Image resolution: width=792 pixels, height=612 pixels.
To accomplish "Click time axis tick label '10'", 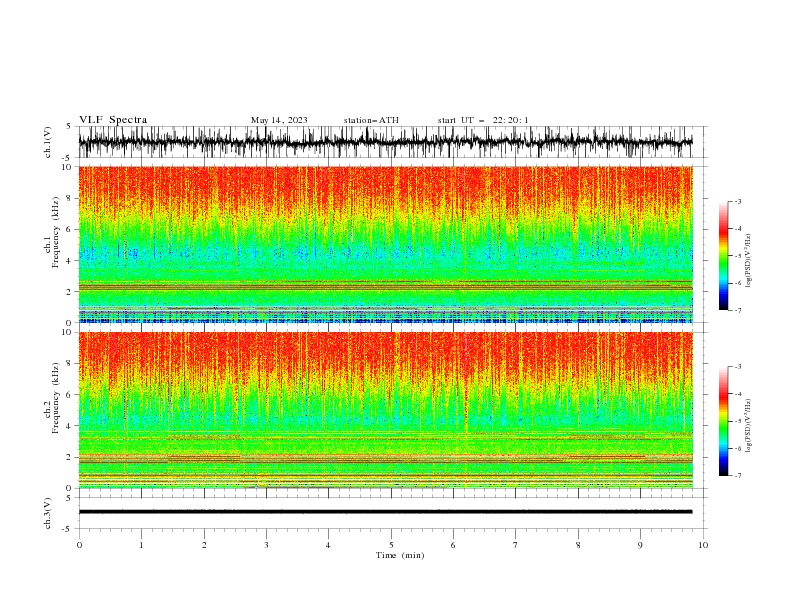I will [x=703, y=545].
